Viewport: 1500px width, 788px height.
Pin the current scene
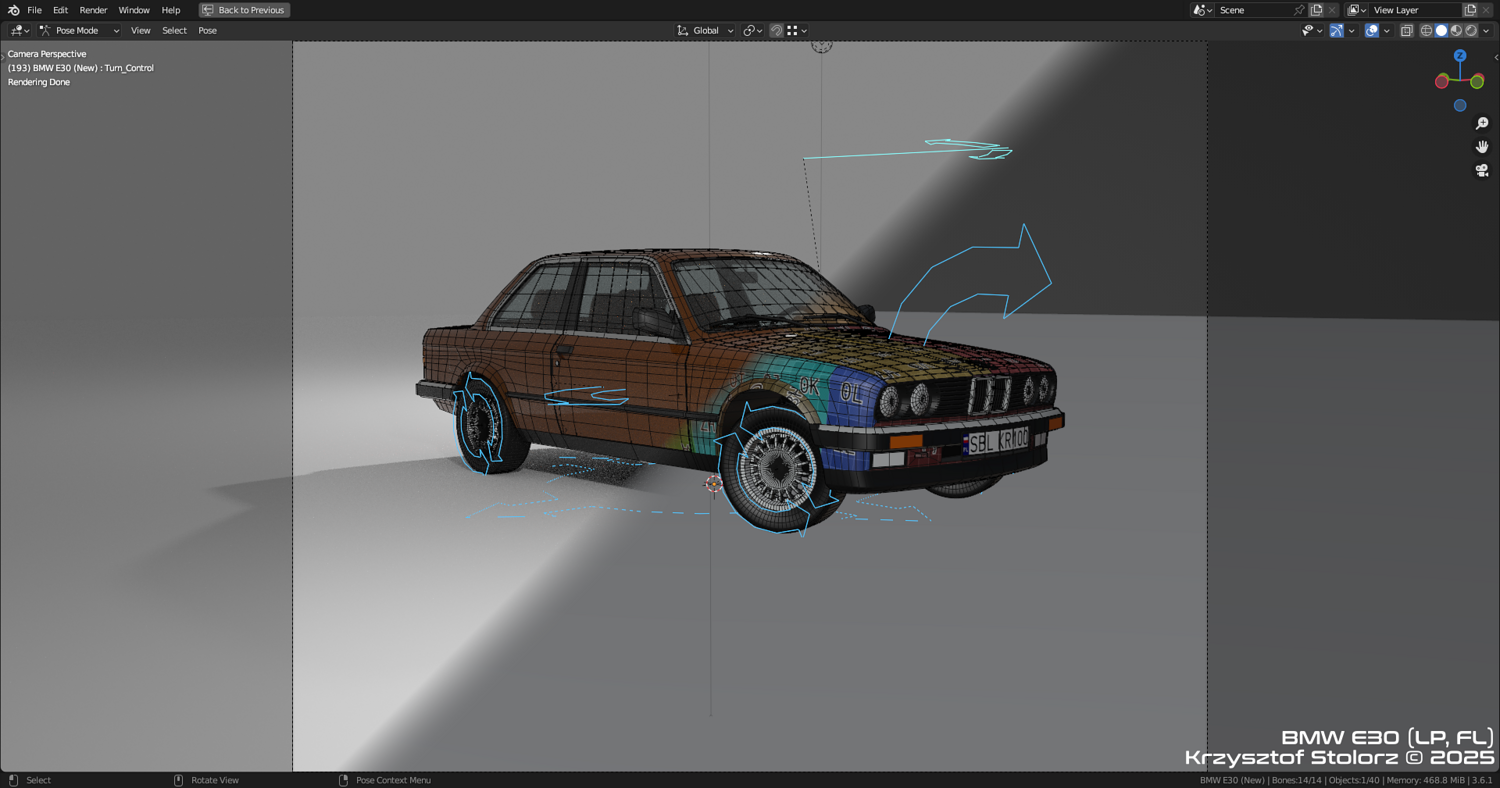tap(1299, 10)
